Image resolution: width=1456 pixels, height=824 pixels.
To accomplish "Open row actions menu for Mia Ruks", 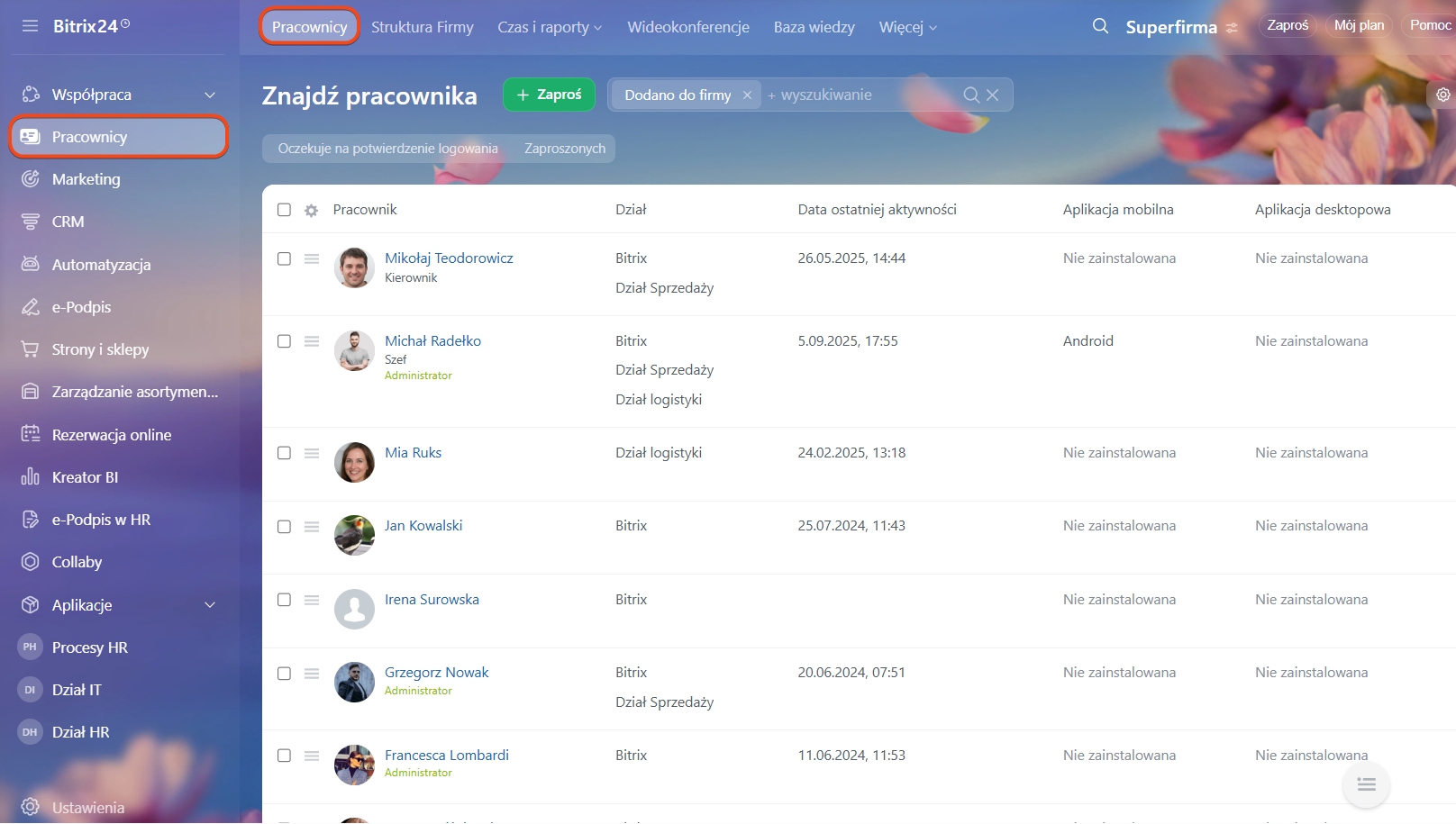I will (x=312, y=453).
